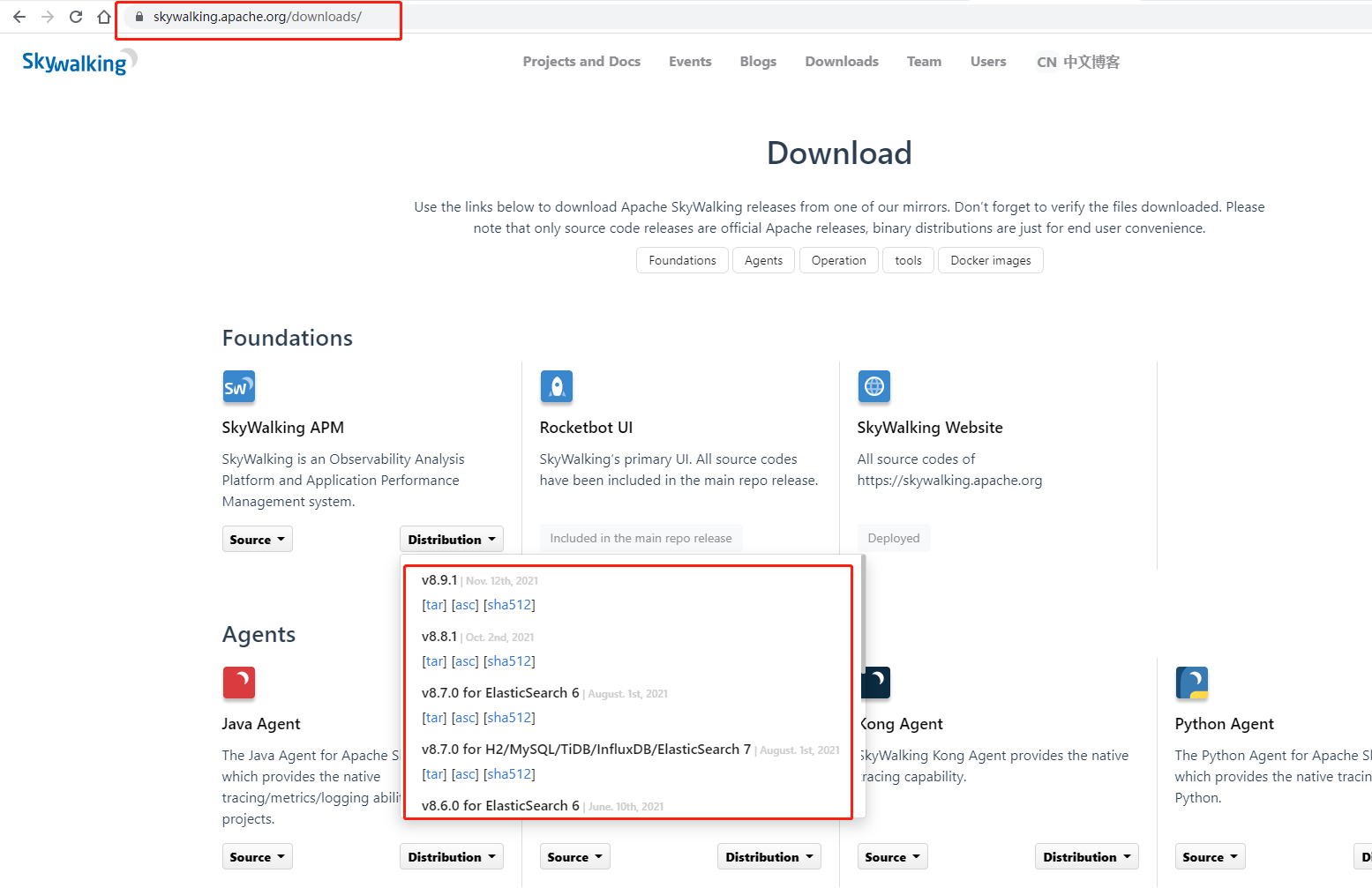Click asc link for v8.7.0 H2/MySQL/TiDB/InfluxDB/ElasticSearch 7

point(465,774)
